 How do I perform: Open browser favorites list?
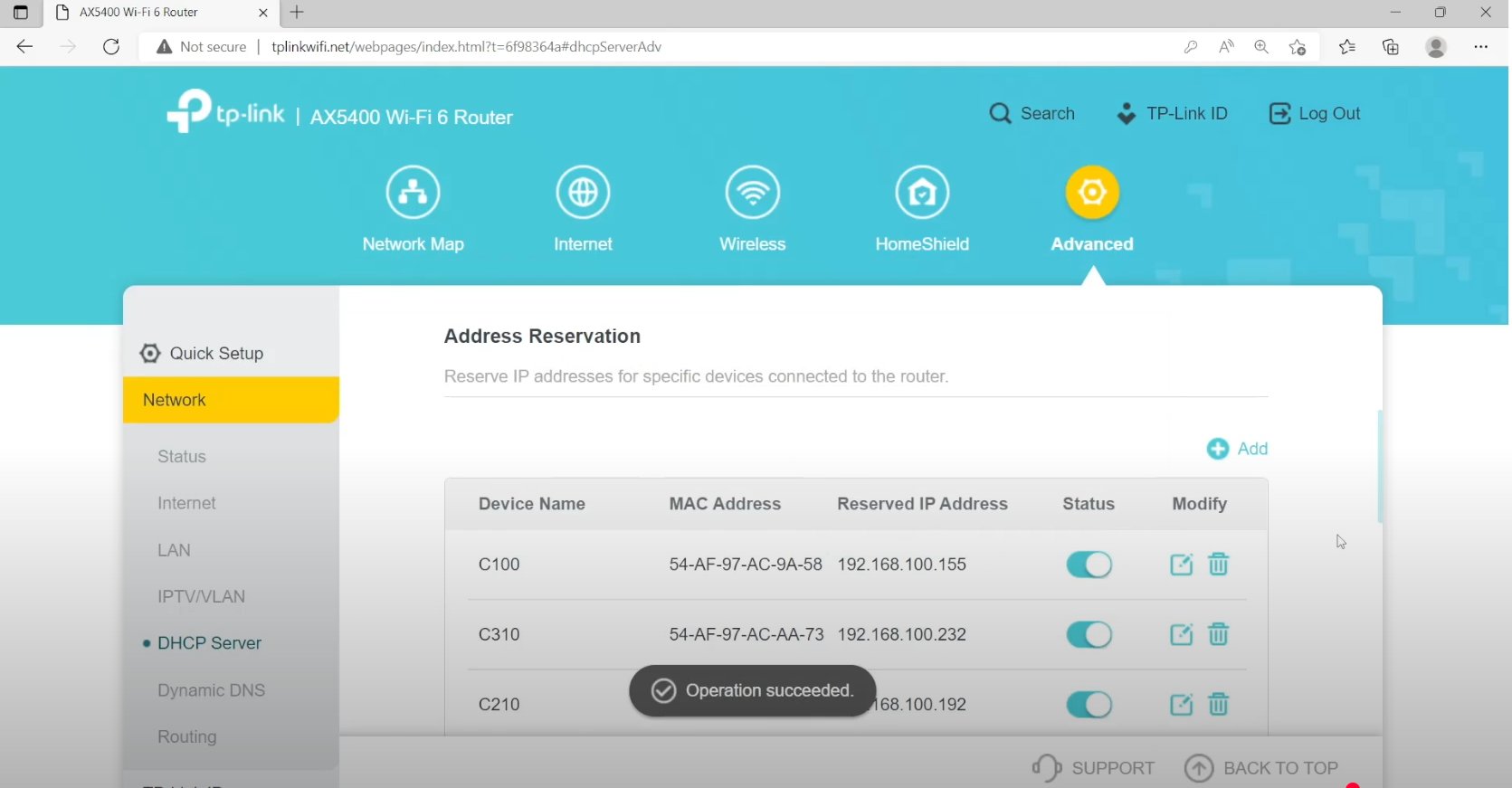[1347, 47]
